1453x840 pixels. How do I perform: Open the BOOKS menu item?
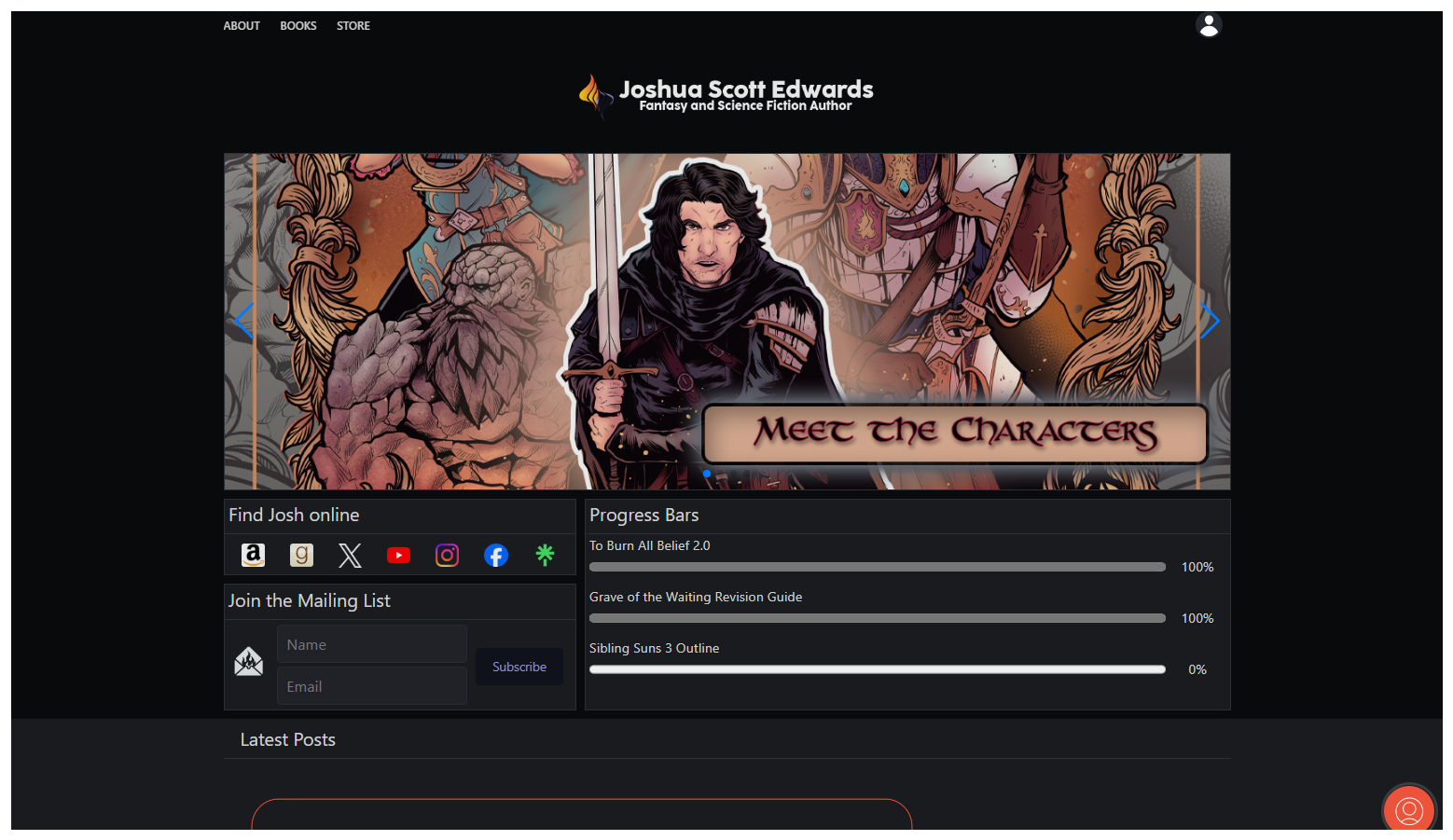[x=298, y=26]
